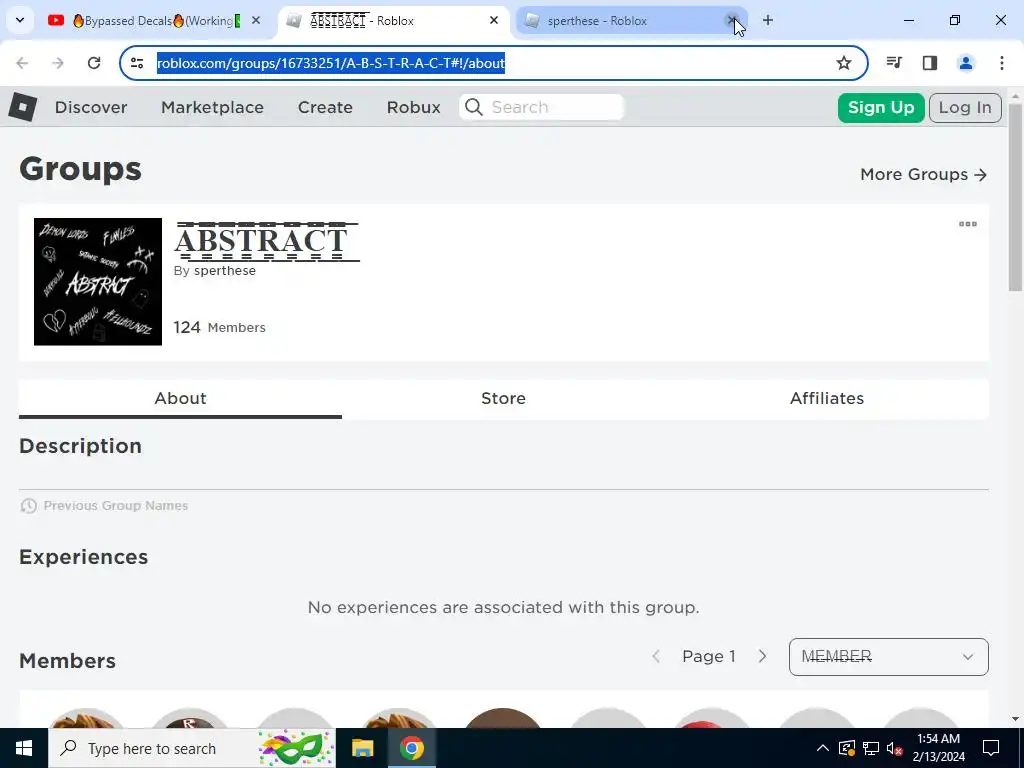1024x768 pixels.
Task: Select the ABSTRACT - Roblox tab
Action: (x=392, y=21)
